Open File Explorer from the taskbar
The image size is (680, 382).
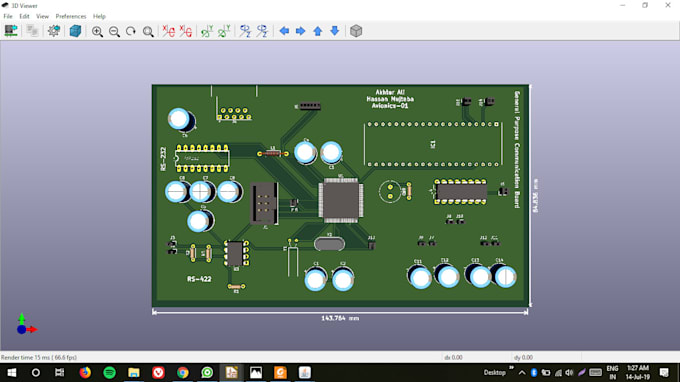click(134, 372)
